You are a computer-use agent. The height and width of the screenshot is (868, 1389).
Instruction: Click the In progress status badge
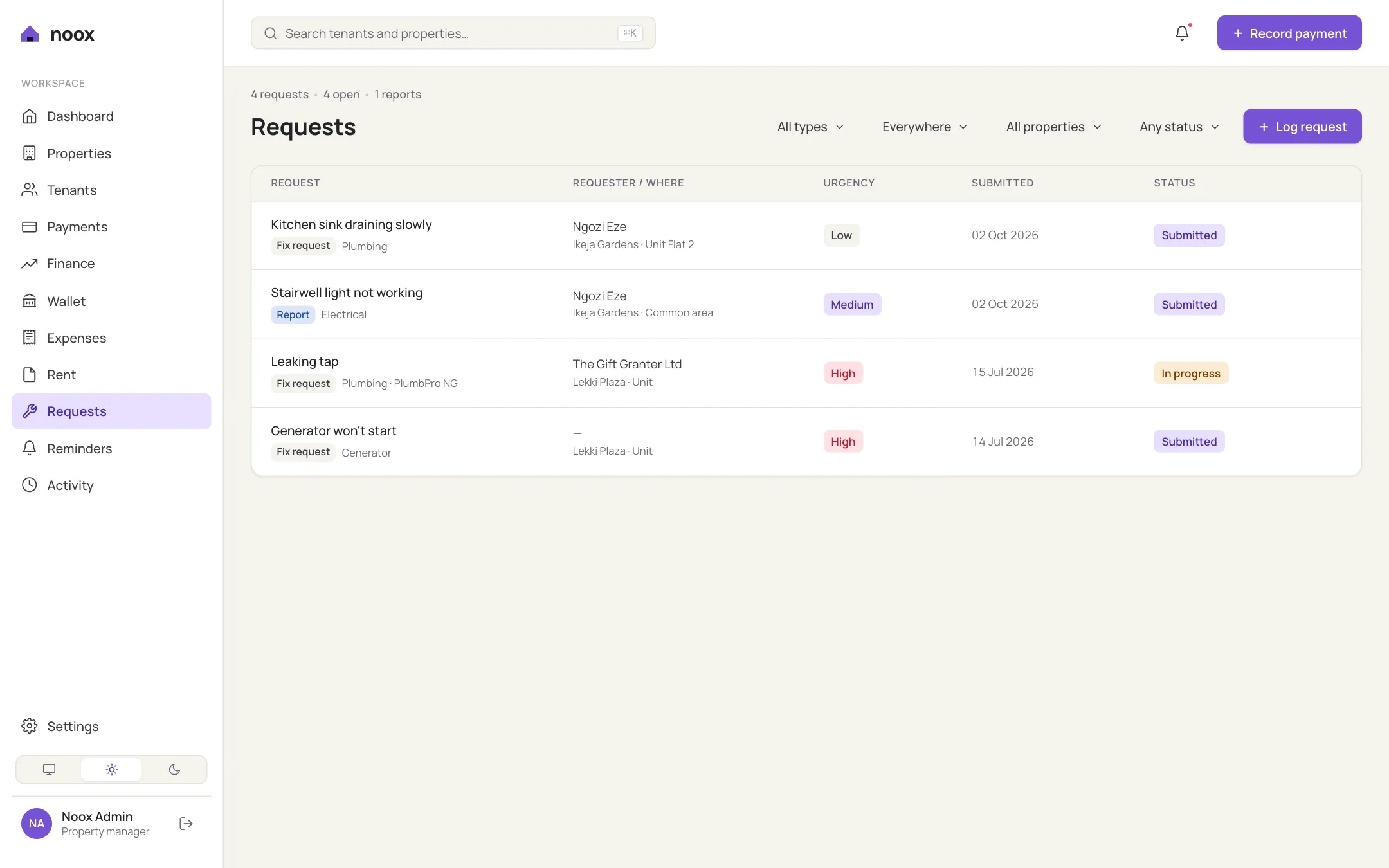tap(1191, 373)
